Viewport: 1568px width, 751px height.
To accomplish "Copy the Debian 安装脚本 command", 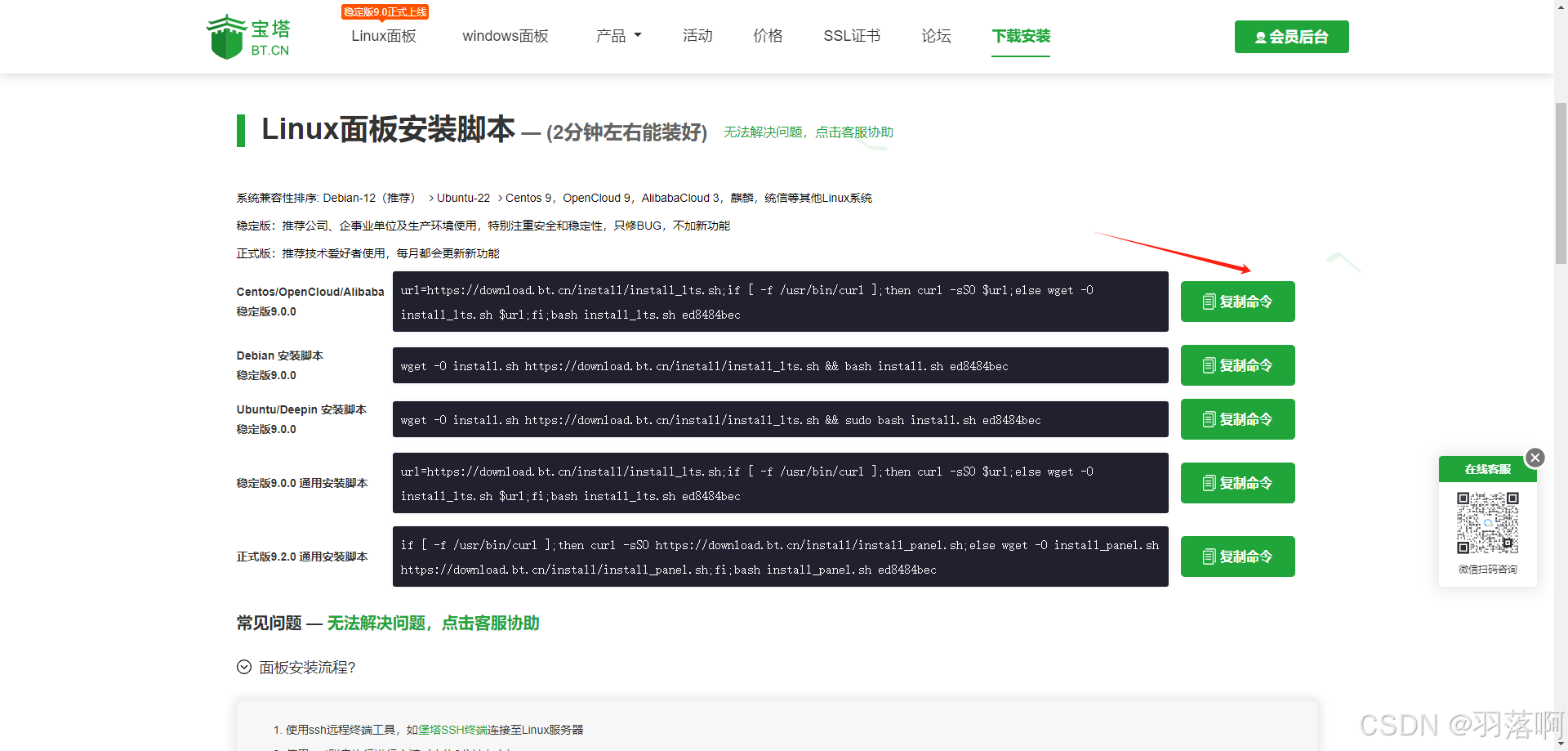I will coord(1237,365).
